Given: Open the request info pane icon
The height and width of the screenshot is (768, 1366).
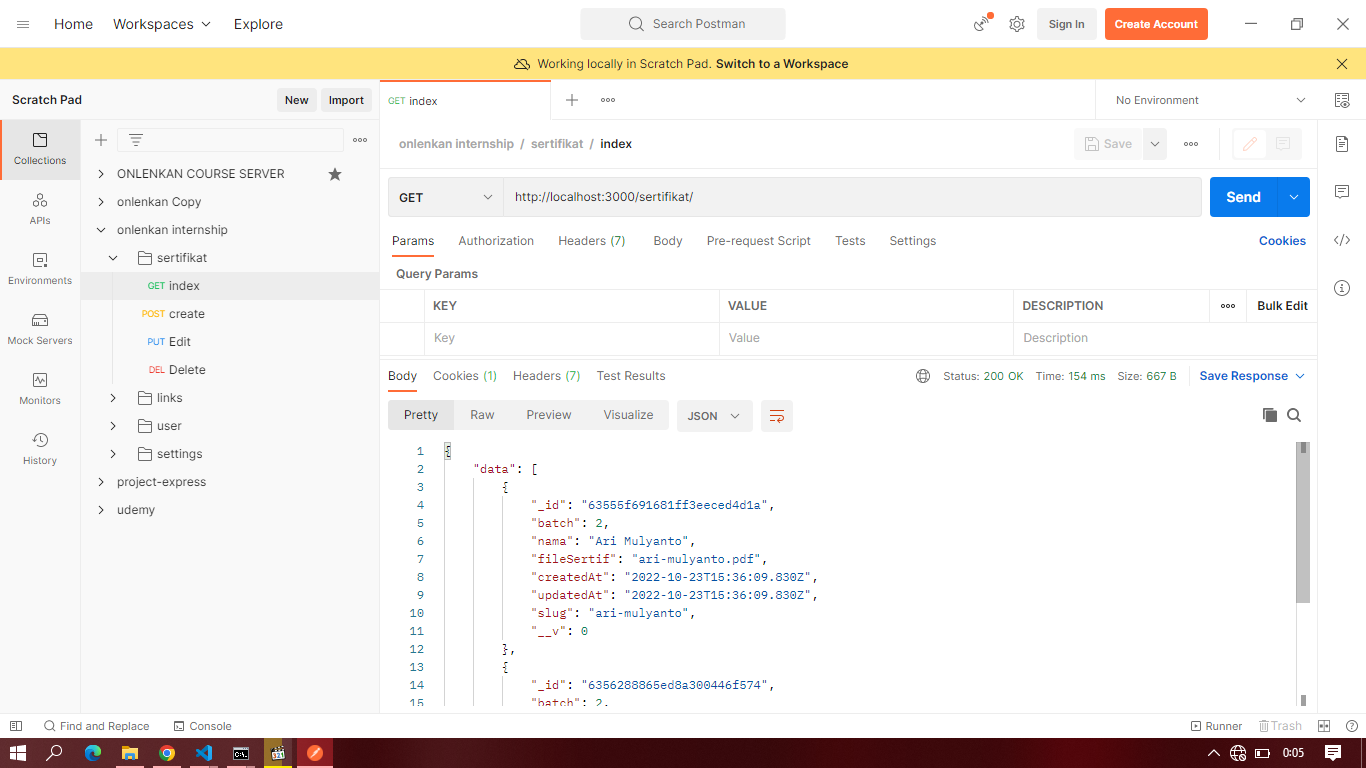Looking at the screenshot, I should tap(1342, 288).
